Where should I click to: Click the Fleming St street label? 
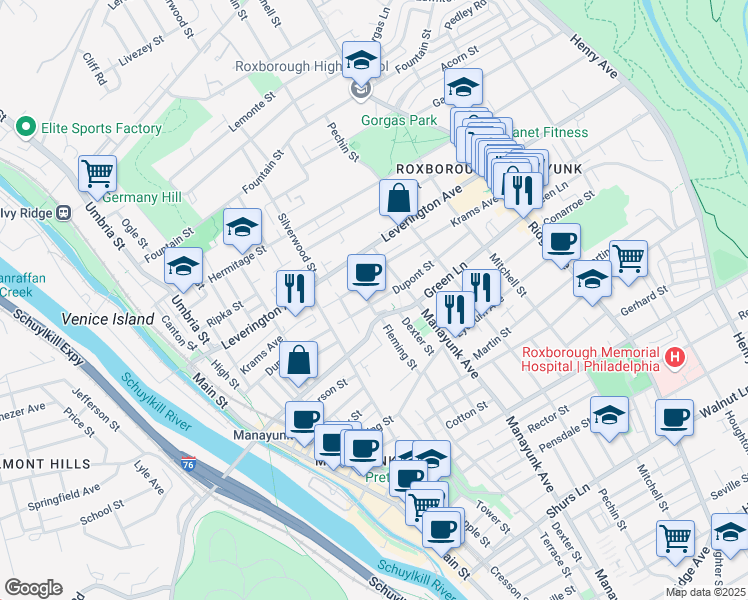[400, 347]
